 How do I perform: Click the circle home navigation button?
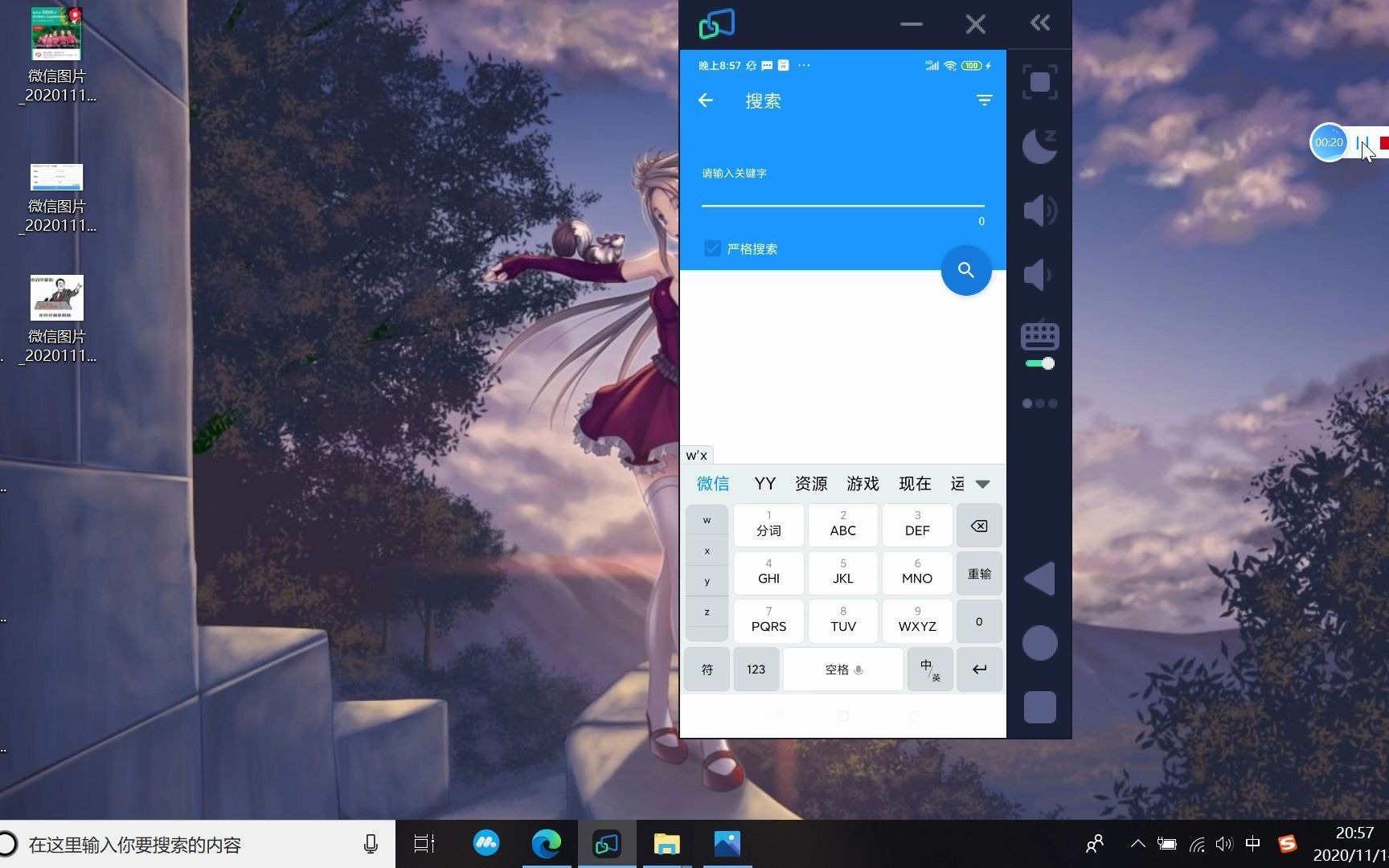pos(1039,643)
